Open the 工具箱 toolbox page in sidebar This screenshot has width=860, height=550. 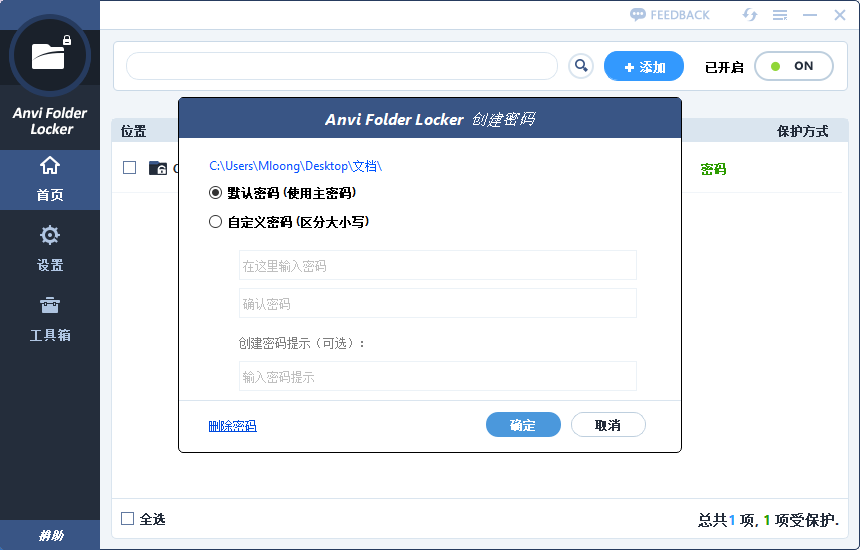(x=50, y=319)
